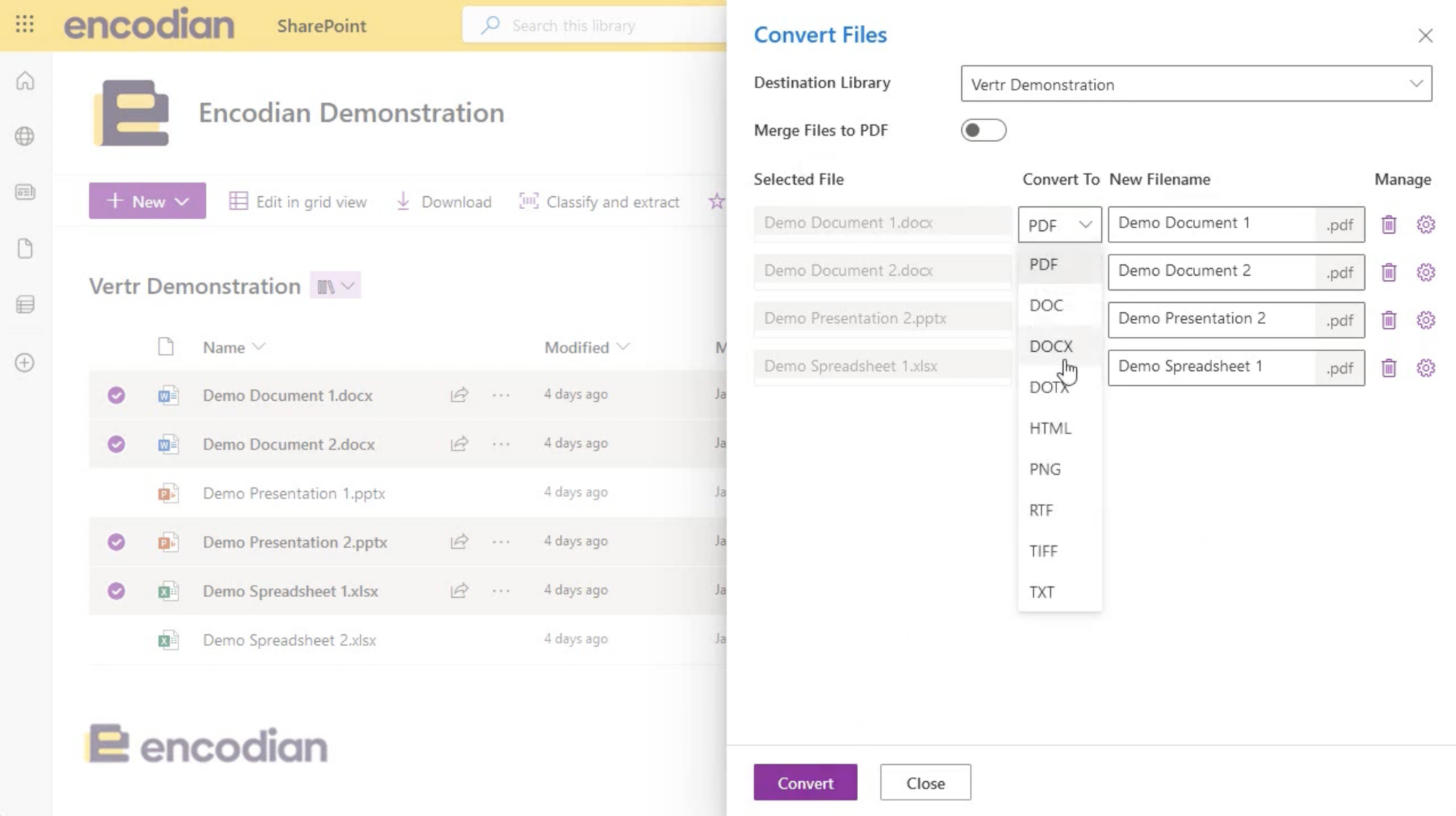Open settings gear for Demo Spreadsheet 1
The height and width of the screenshot is (816, 1456).
tap(1425, 367)
